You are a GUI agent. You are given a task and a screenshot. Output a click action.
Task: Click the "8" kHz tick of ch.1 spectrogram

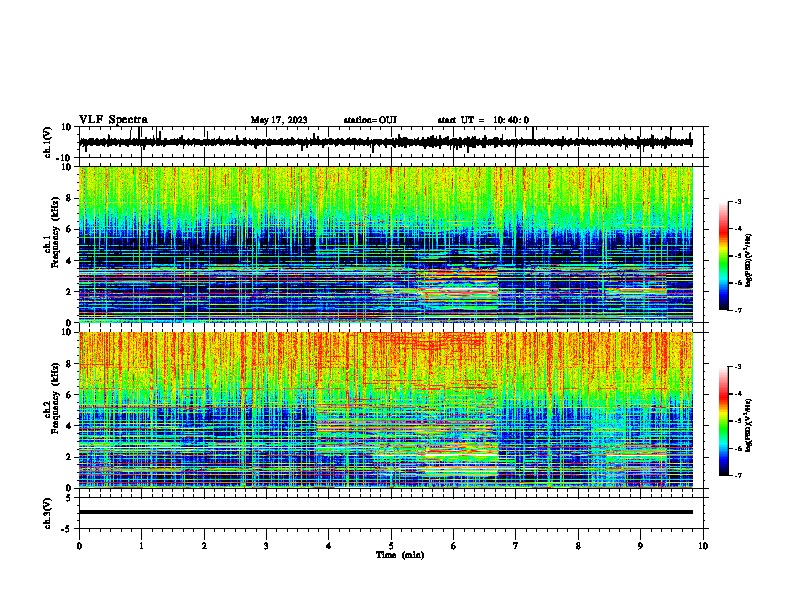point(69,198)
